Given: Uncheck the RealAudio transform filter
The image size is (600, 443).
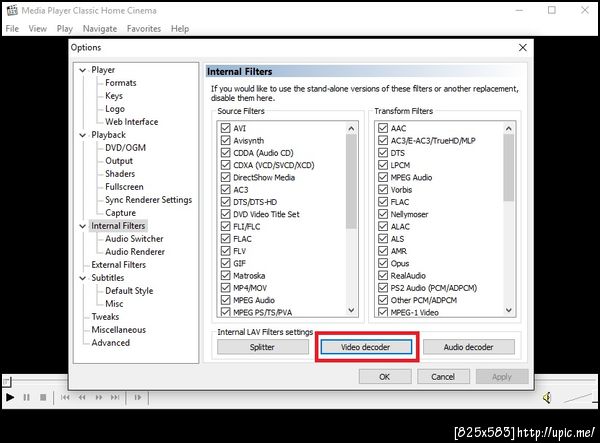Looking at the screenshot, I should 383,275.
